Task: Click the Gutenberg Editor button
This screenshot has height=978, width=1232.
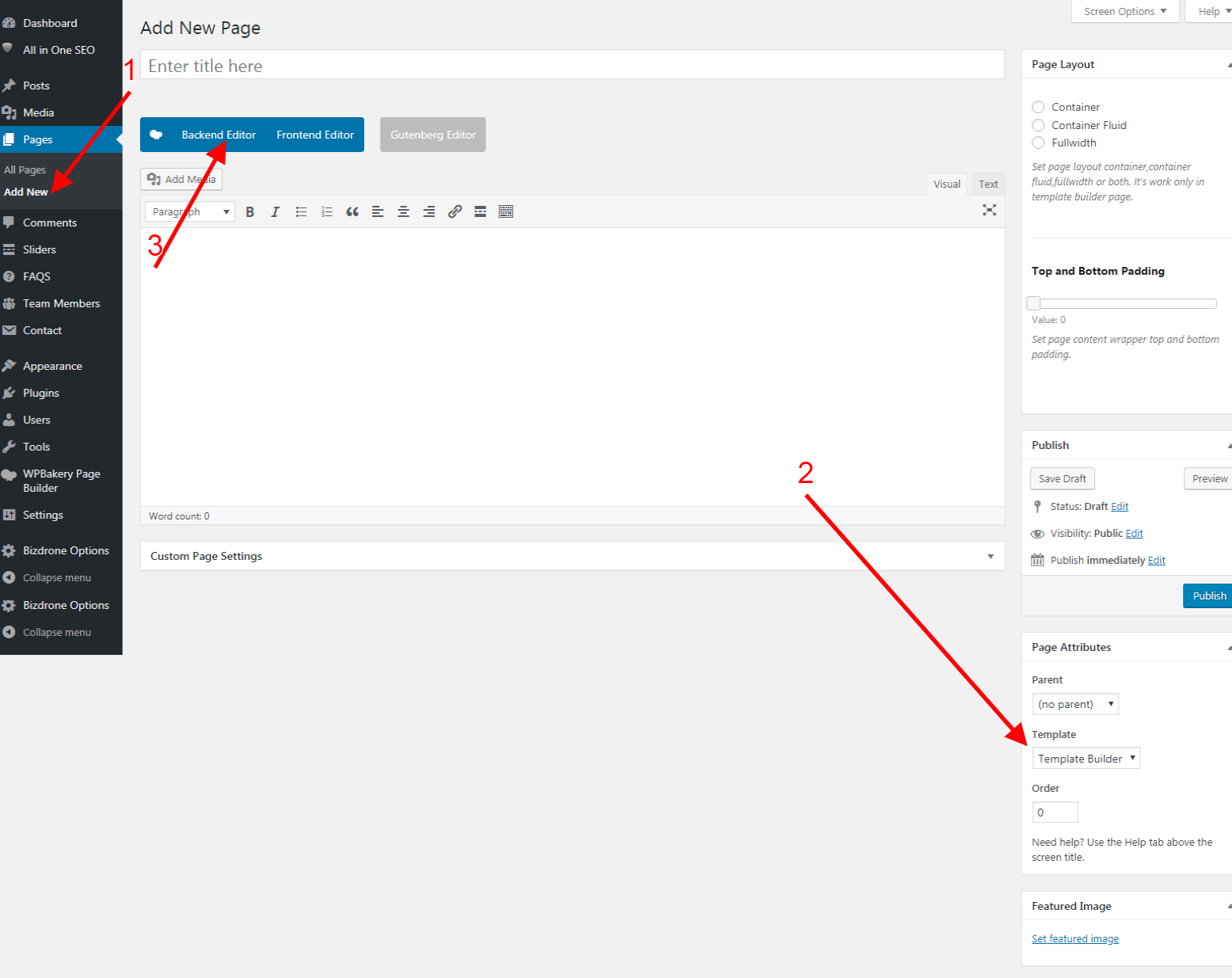Action: click(x=433, y=135)
